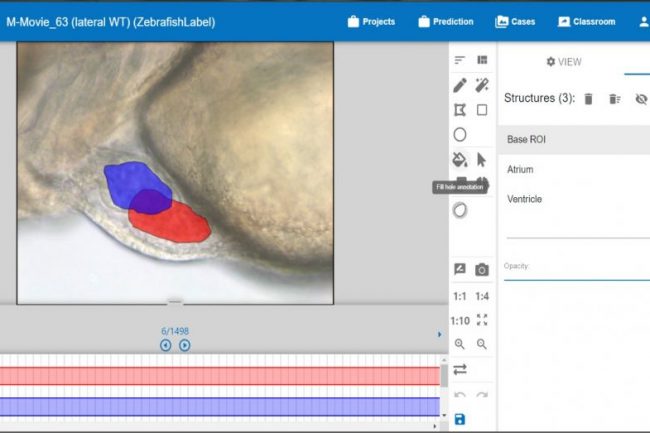Image resolution: width=650 pixels, height=433 pixels.
Task: Activate the fill hole annotation bucket
Action: tap(460, 160)
